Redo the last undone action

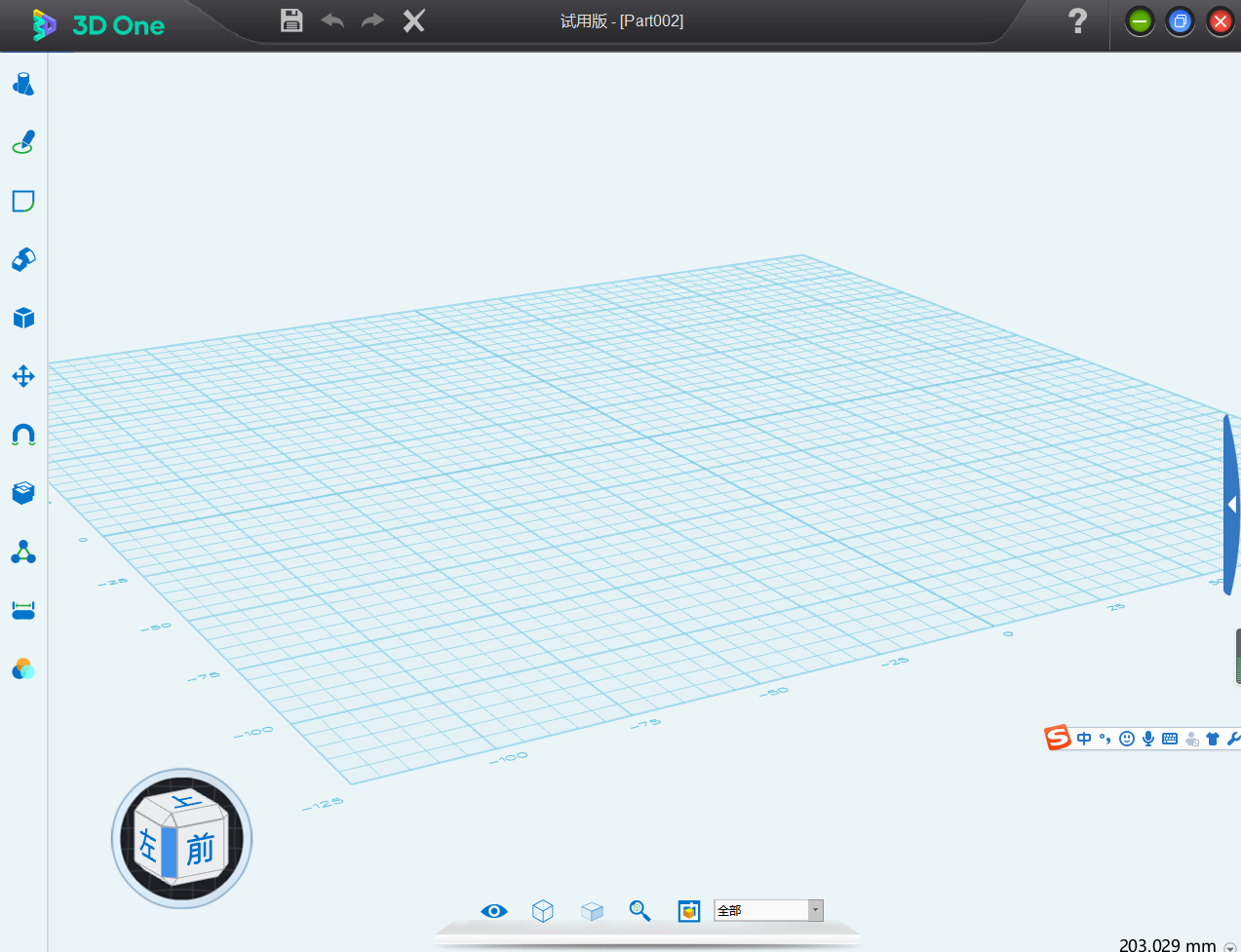372,20
